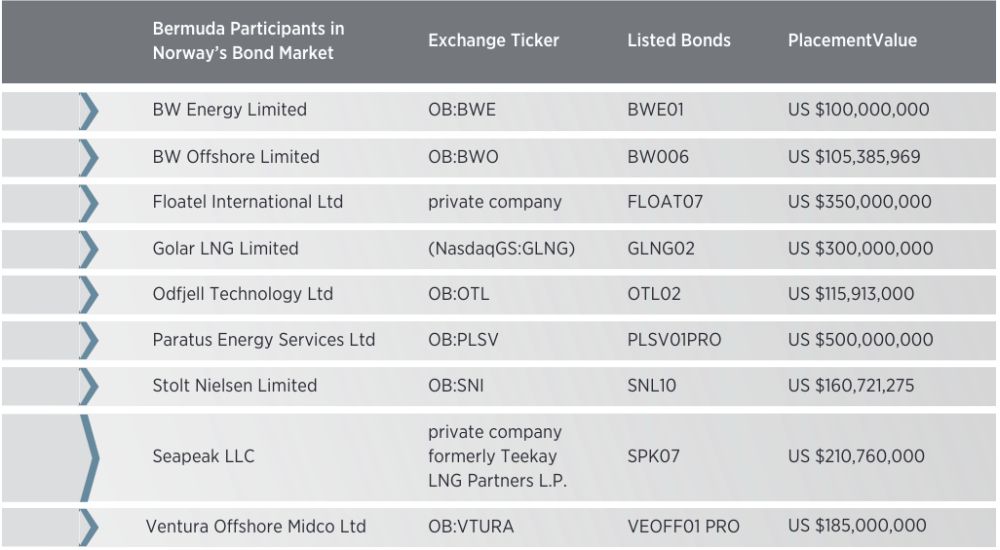Click the chevron icon beside Golar LNG Limited
Screen dimensions: 1000x550
pos(89,248)
